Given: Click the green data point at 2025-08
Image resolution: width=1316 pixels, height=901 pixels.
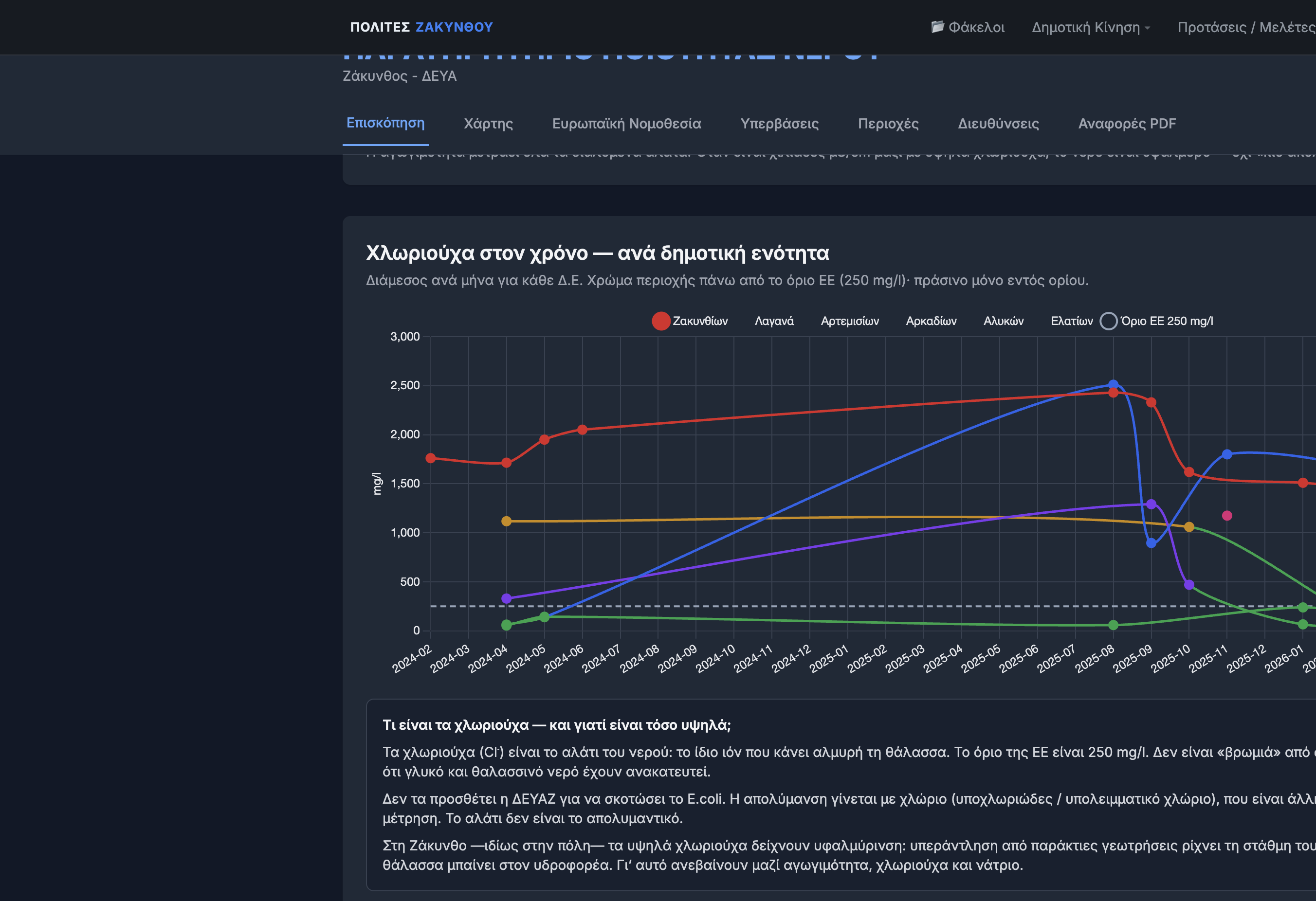Looking at the screenshot, I should click(1113, 625).
